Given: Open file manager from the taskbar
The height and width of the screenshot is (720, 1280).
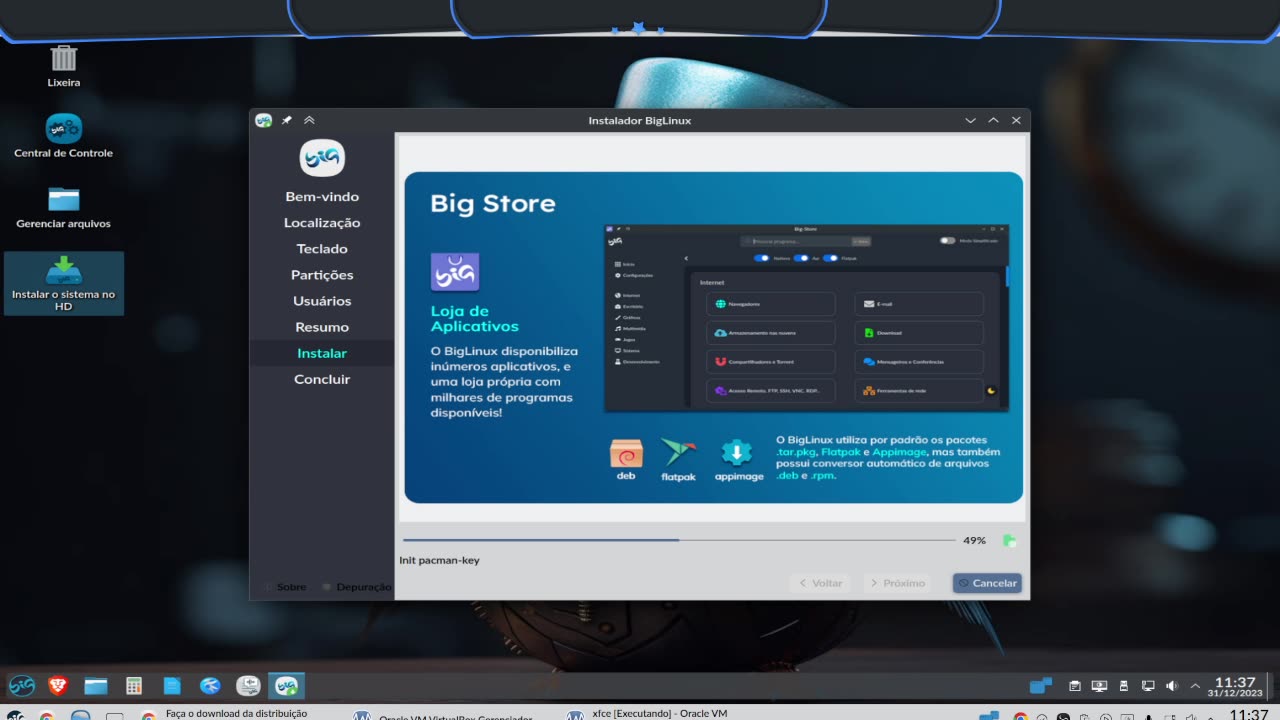Looking at the screenshot, I should point(96,685).
